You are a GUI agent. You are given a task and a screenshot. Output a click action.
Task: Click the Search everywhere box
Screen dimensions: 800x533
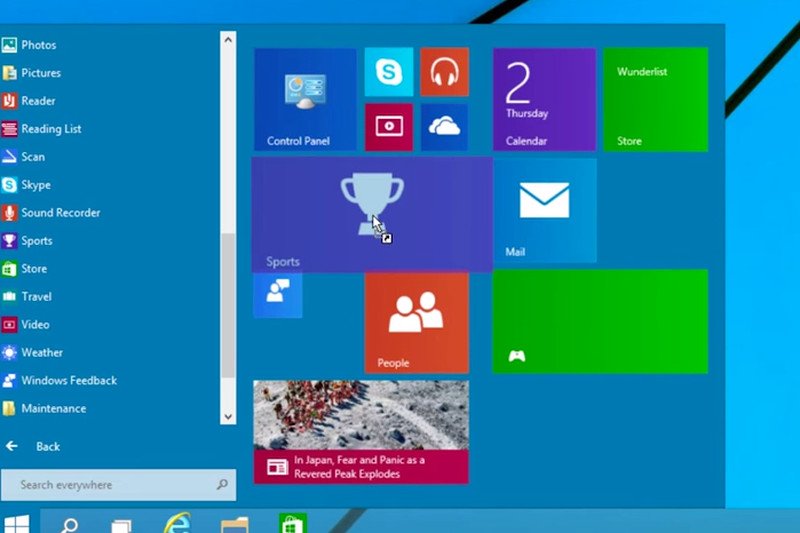point(118,485)
